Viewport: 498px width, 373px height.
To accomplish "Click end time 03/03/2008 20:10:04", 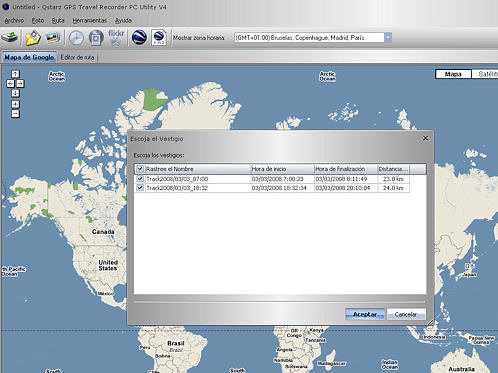I will (346, 188).
